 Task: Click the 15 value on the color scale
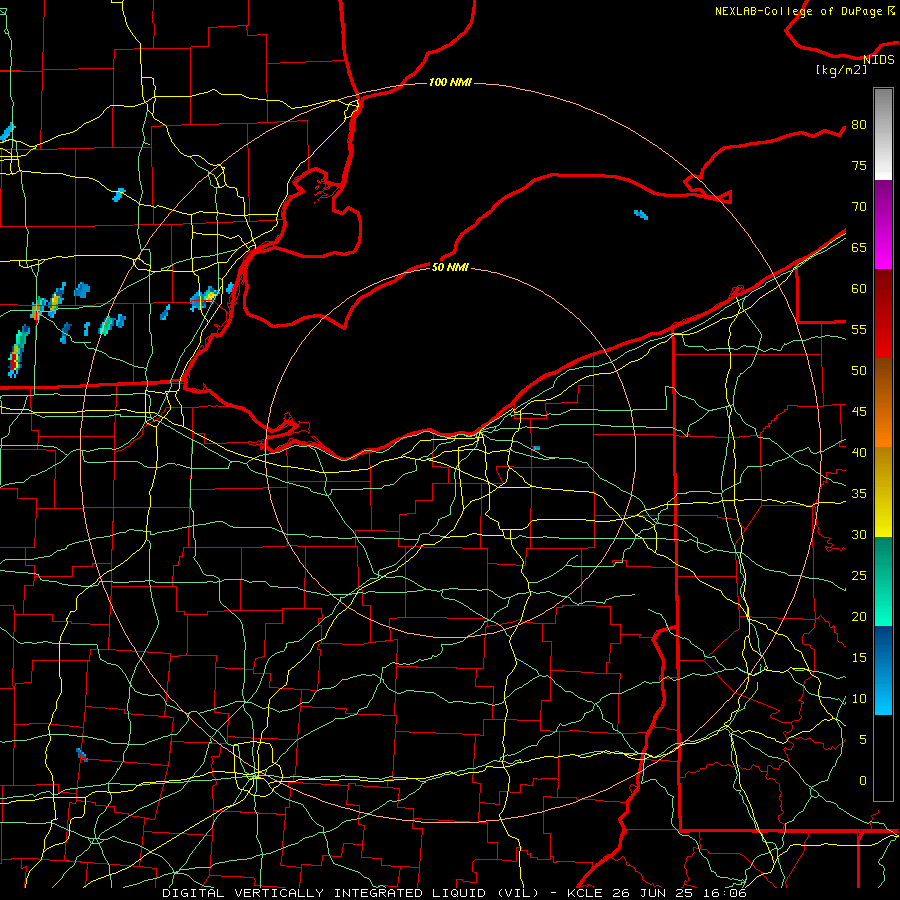pyautogui.click(x=859, y=657)
